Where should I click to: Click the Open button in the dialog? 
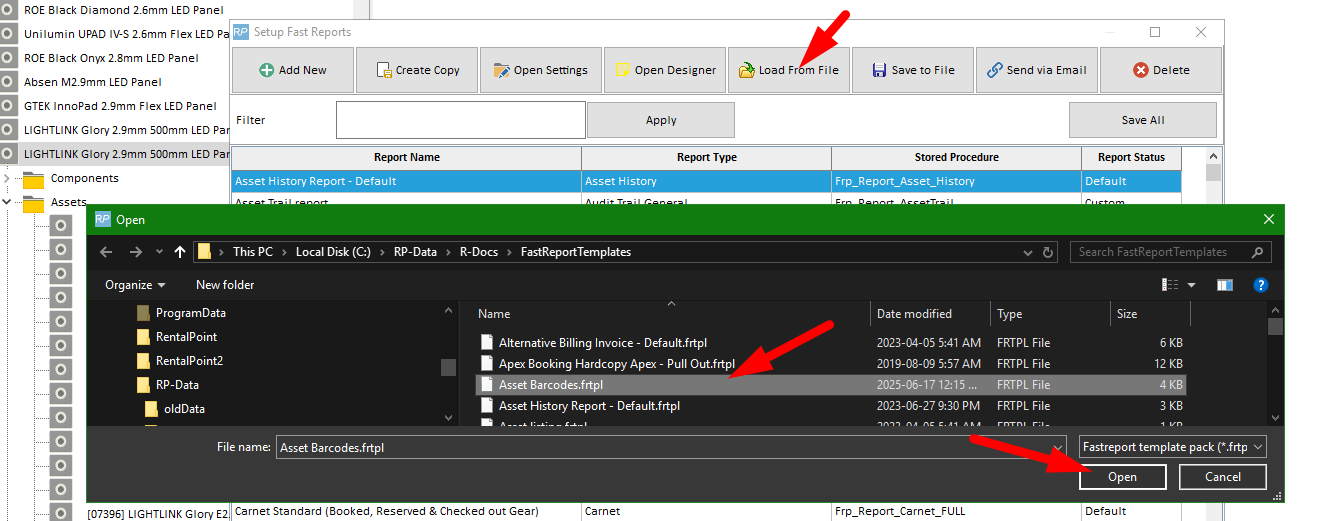(x=1122, y=477)
